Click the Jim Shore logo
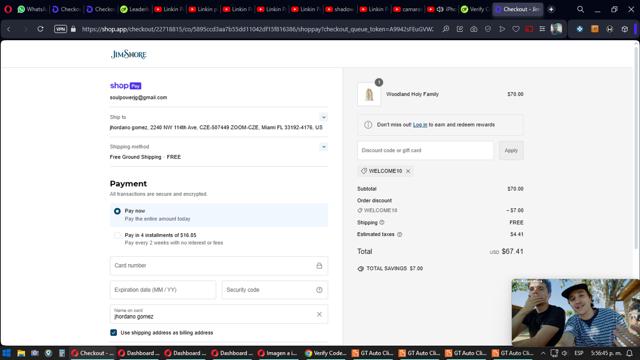Viewport: 640px width, 360px height. 129,54
